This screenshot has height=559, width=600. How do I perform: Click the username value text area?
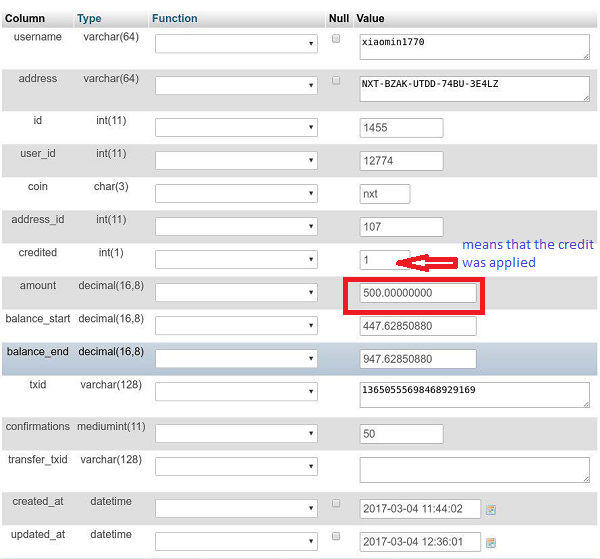tap(474, 45)
